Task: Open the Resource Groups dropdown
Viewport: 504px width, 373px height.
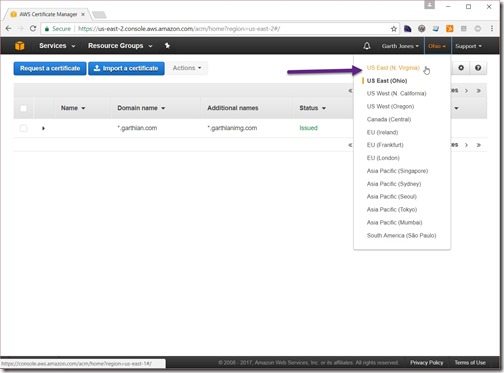Action: (120, 46)
